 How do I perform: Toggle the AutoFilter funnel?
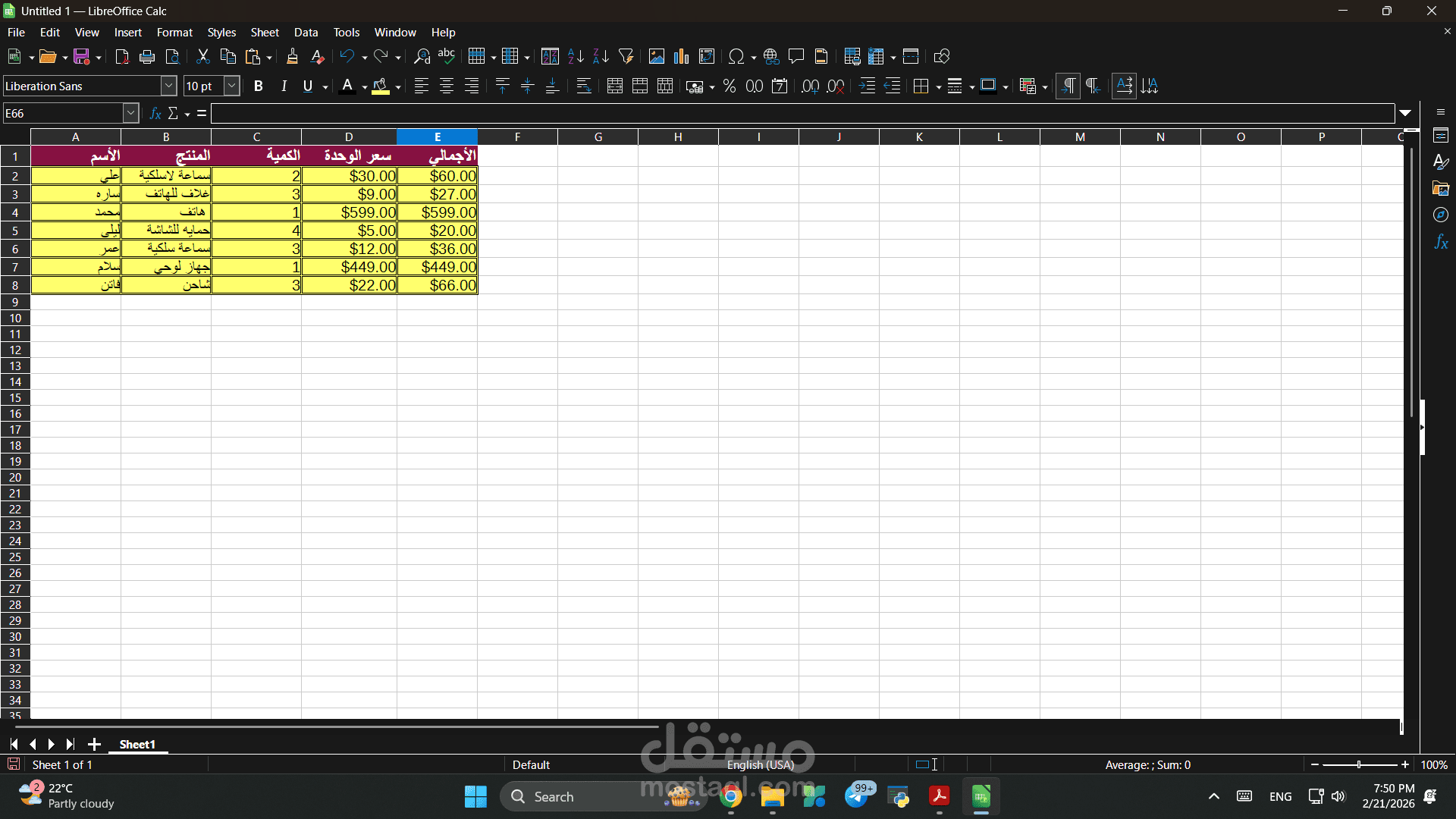point(626,56)
